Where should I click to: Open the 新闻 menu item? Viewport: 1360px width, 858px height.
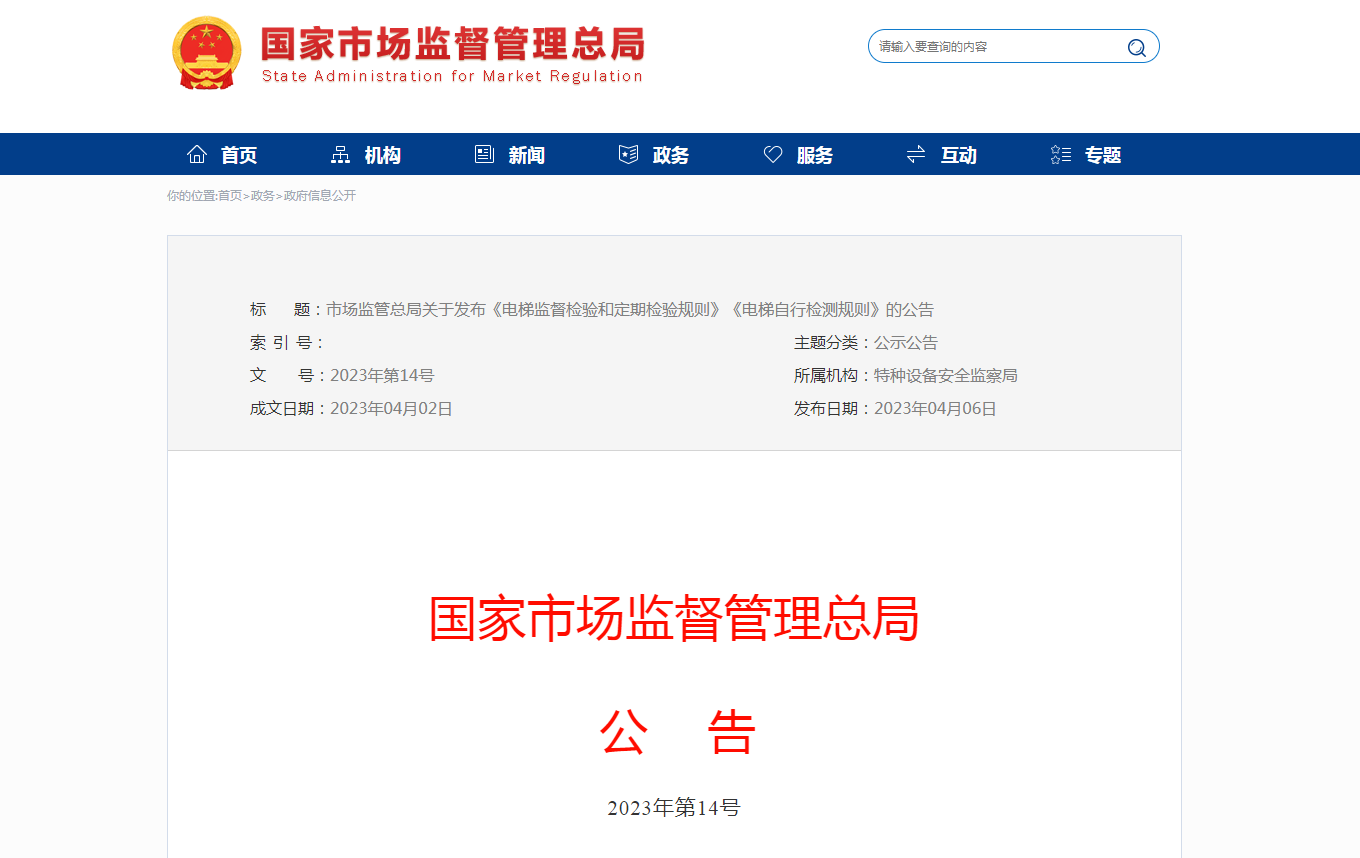coord(527,155)
